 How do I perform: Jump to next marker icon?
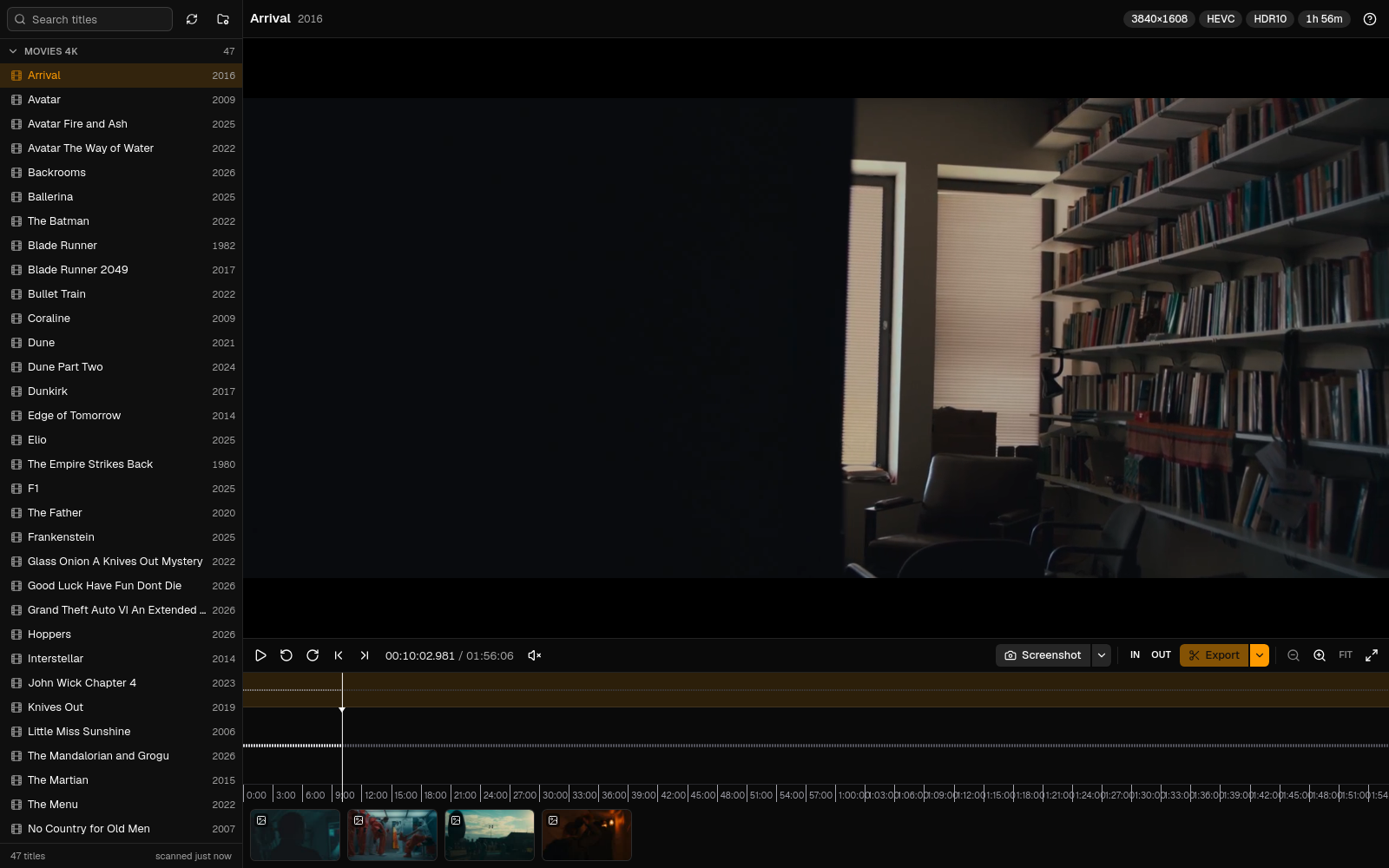365,655
